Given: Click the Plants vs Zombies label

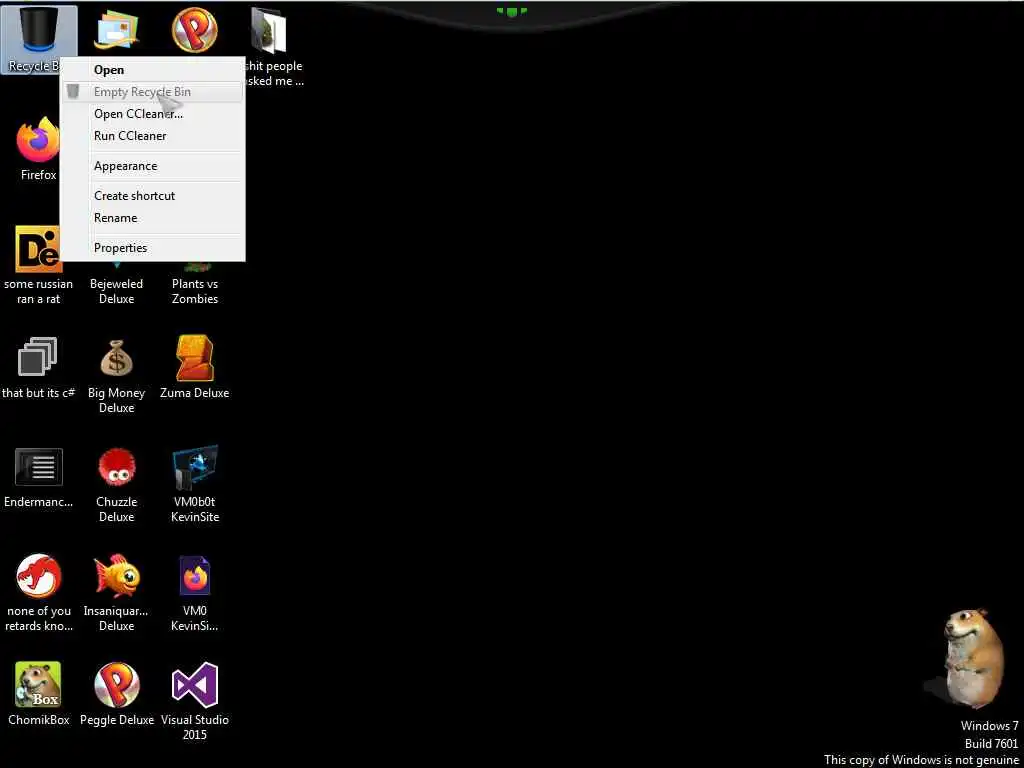Looking at the screenshot, I should click(x=195, y=291).
